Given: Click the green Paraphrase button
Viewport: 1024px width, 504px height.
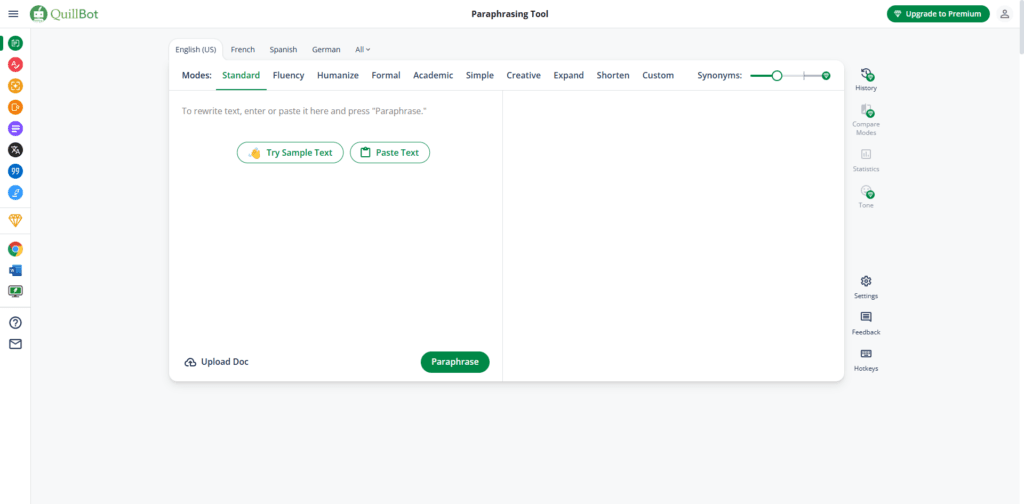Looking at the screenshot, I should tap(455, 362).
